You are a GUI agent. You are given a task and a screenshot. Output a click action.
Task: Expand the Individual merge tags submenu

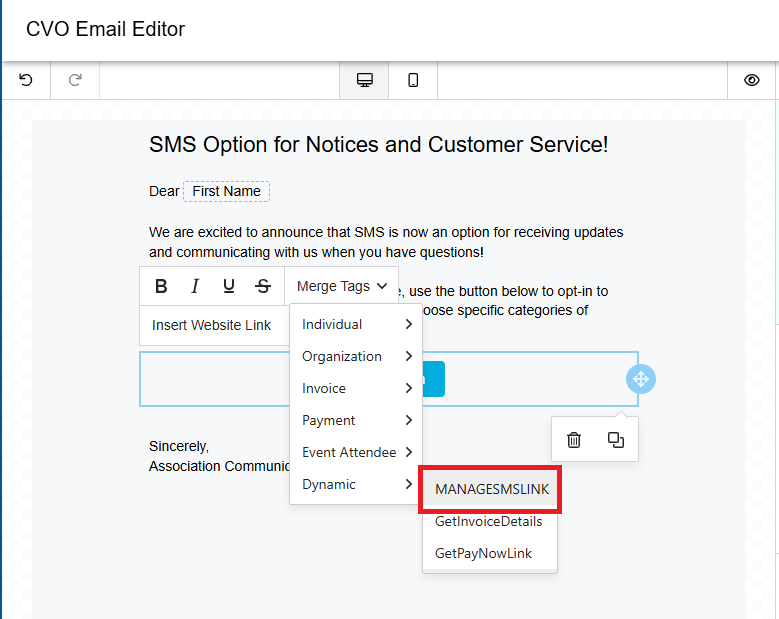coord(356,324)
